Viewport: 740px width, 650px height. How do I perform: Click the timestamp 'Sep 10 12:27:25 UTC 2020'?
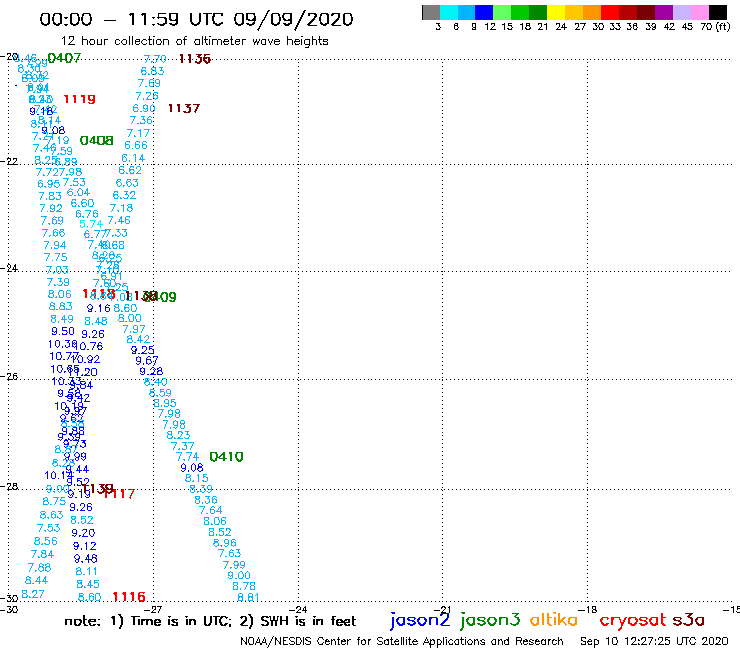click(654, 642)
